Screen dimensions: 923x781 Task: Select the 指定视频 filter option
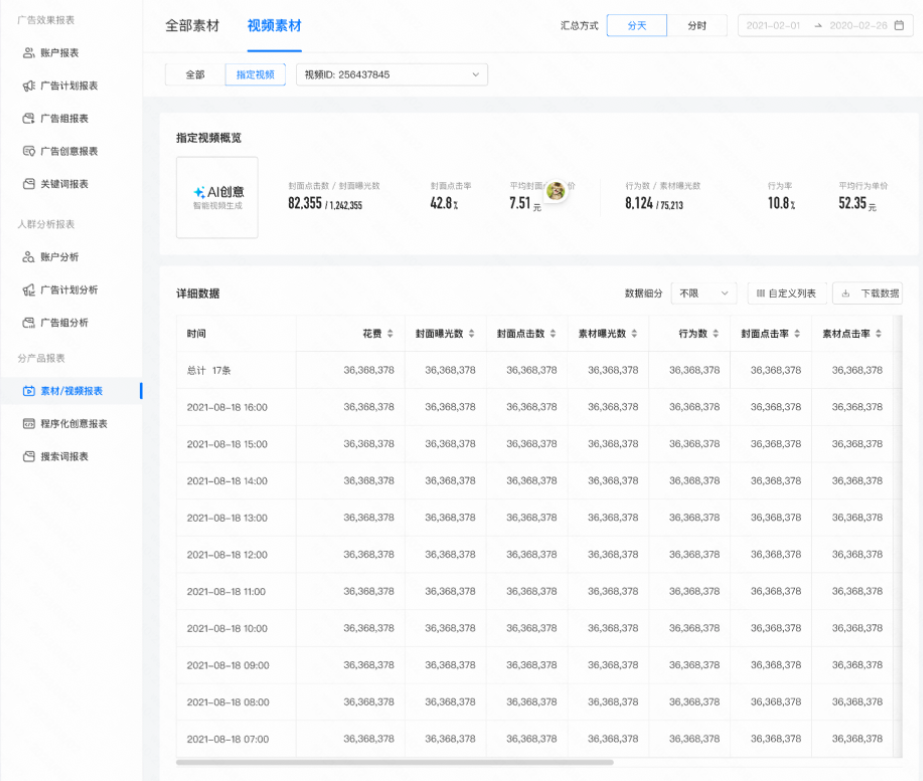click(254, 74)
